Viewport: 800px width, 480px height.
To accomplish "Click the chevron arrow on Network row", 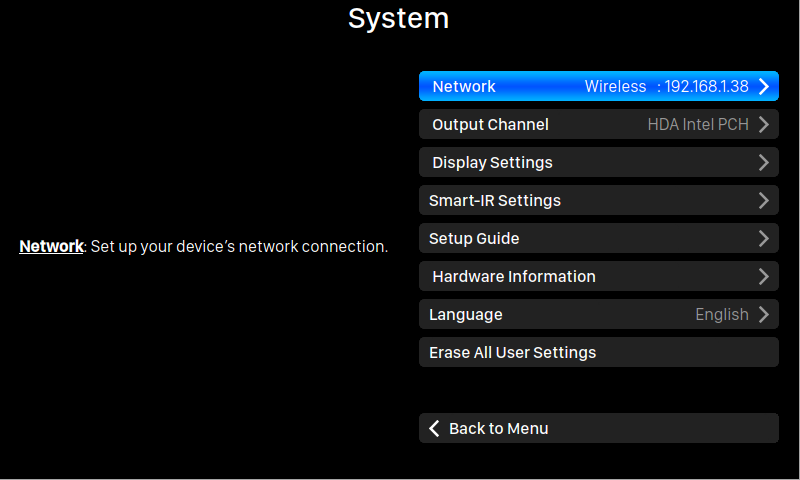I will pyautogui.click(x=764, y=86).
